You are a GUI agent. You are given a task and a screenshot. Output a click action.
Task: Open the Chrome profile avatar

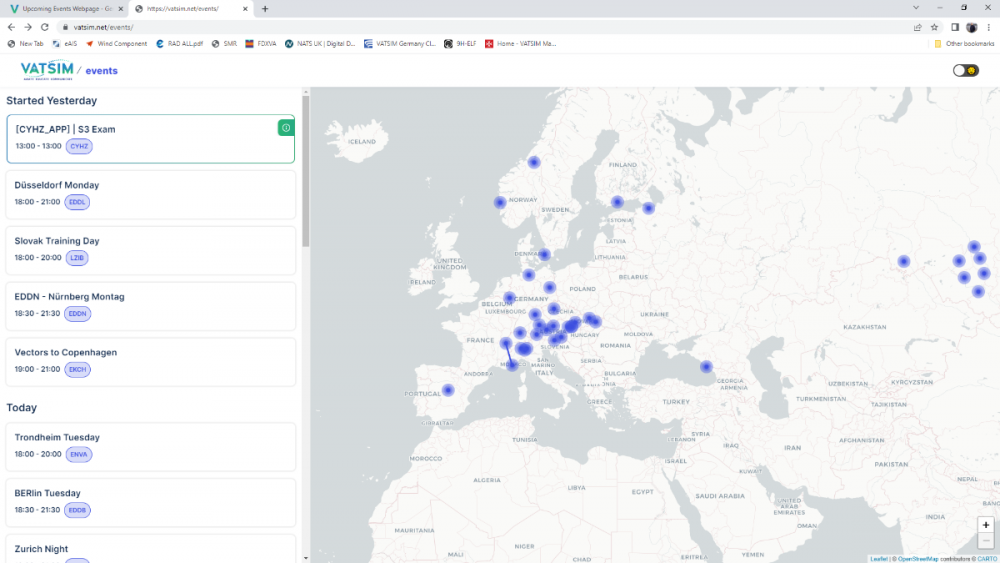coord(971,27)
